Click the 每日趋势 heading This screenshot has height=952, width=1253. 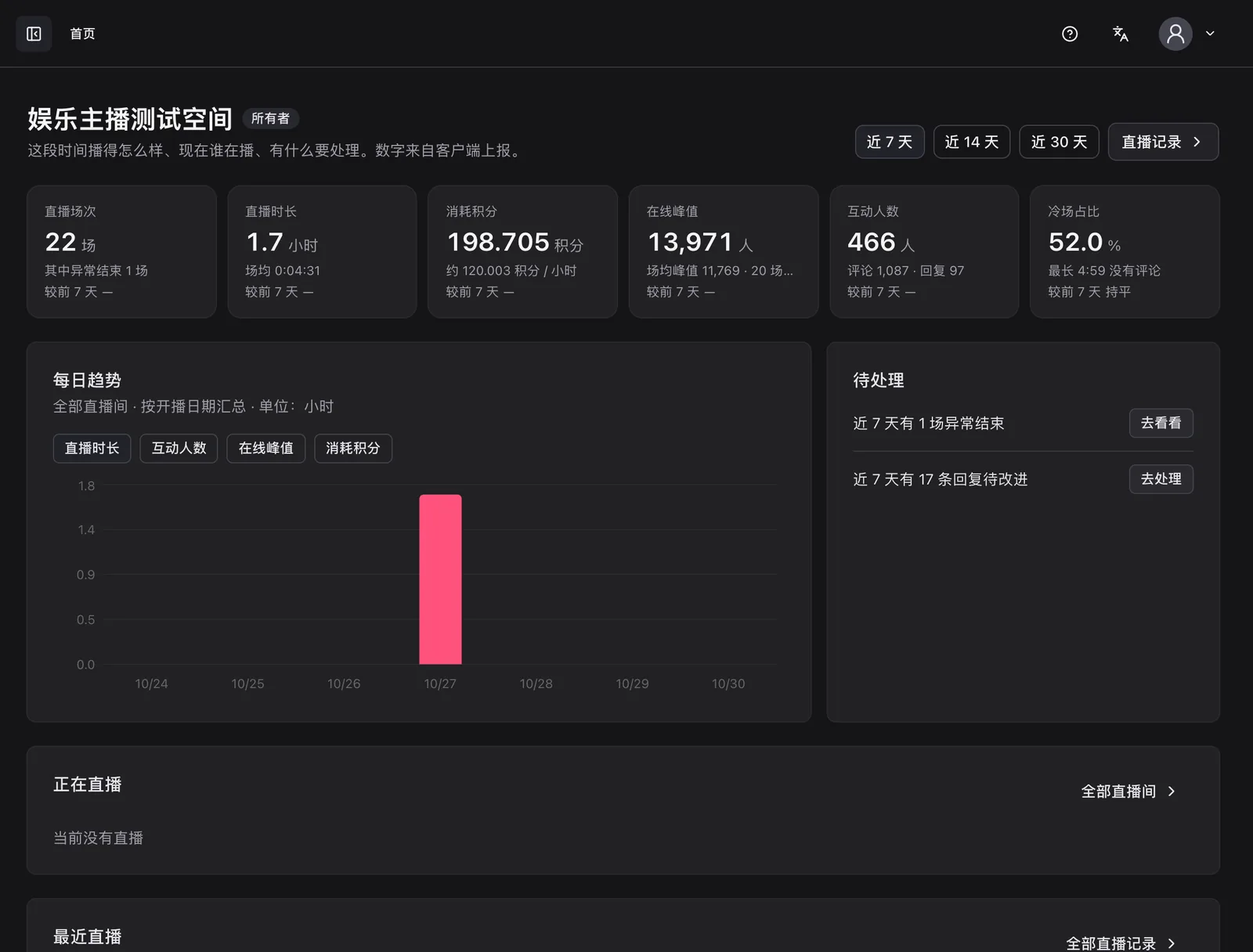87,380
